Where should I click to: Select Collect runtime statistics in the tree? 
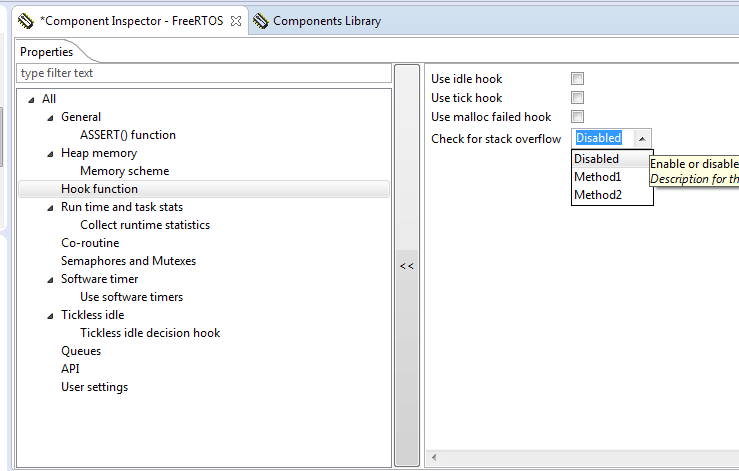point(145,225)
